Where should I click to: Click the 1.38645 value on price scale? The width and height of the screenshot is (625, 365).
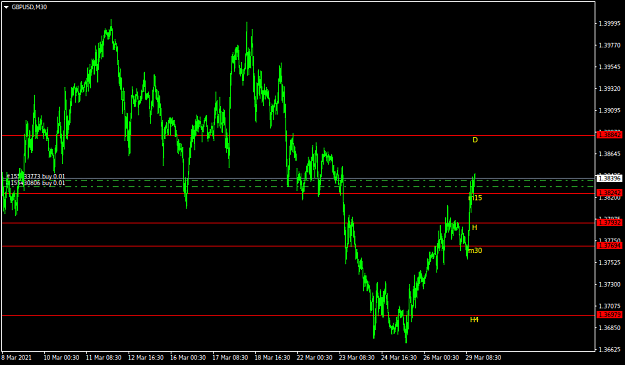[609, 154]
